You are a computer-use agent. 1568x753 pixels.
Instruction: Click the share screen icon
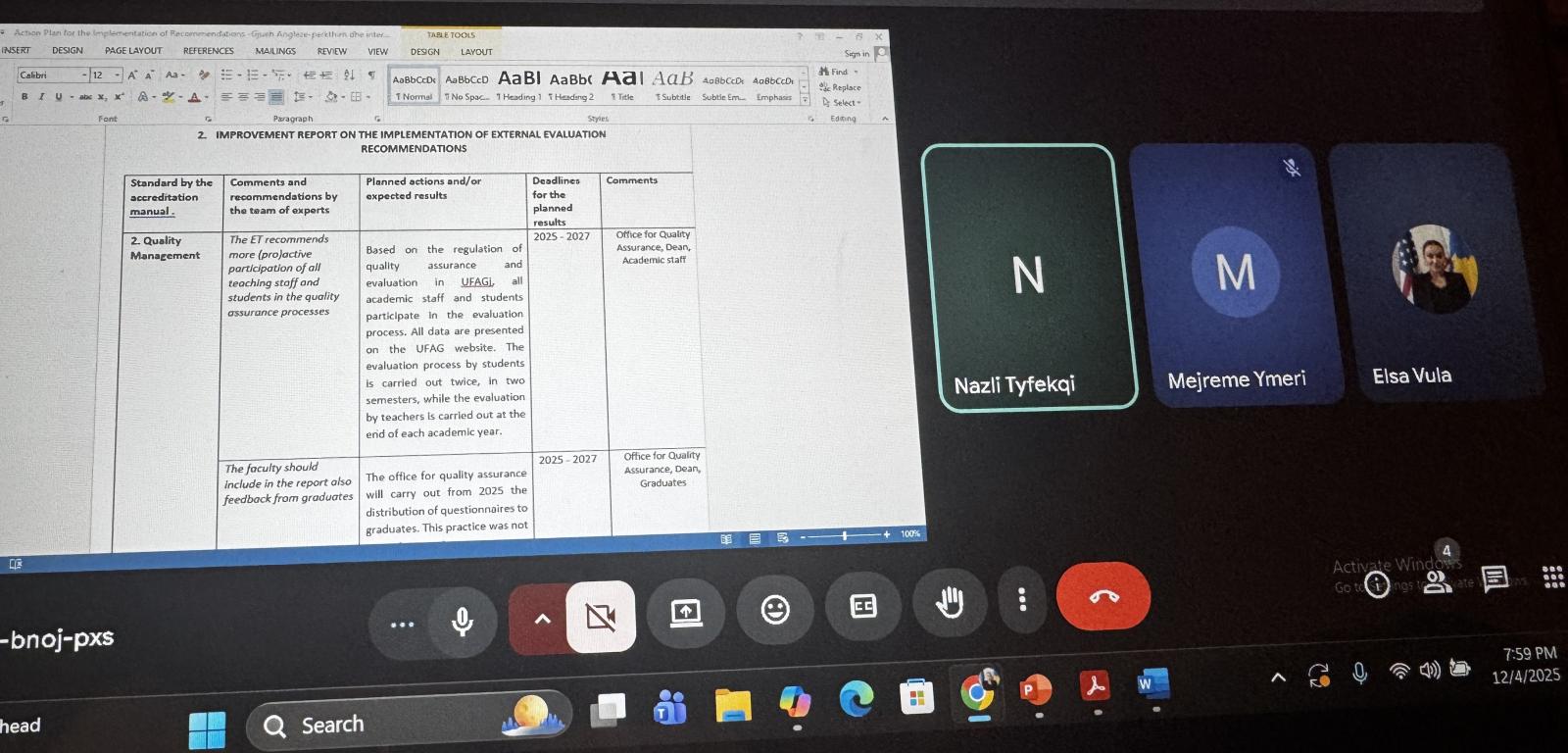(686, 613)
